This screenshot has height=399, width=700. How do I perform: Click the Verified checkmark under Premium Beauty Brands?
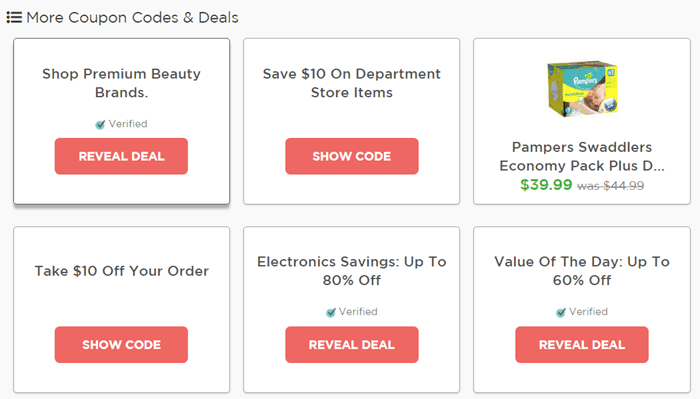[x=100, y=125]
